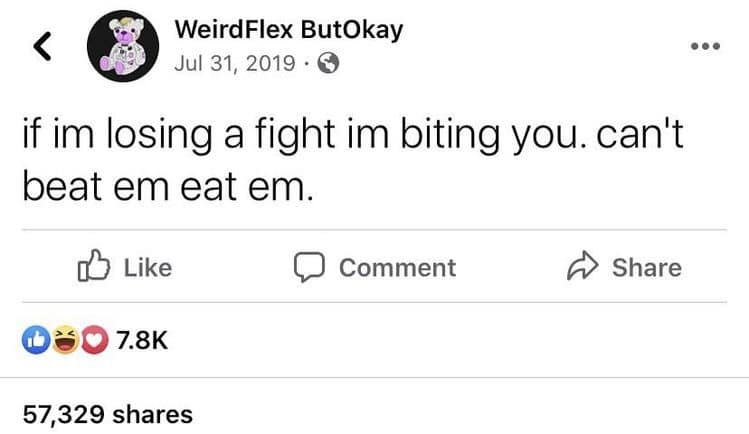
Task: Open the three-dot post options menu
Action: pyautogui.click(x=709, y=47)
